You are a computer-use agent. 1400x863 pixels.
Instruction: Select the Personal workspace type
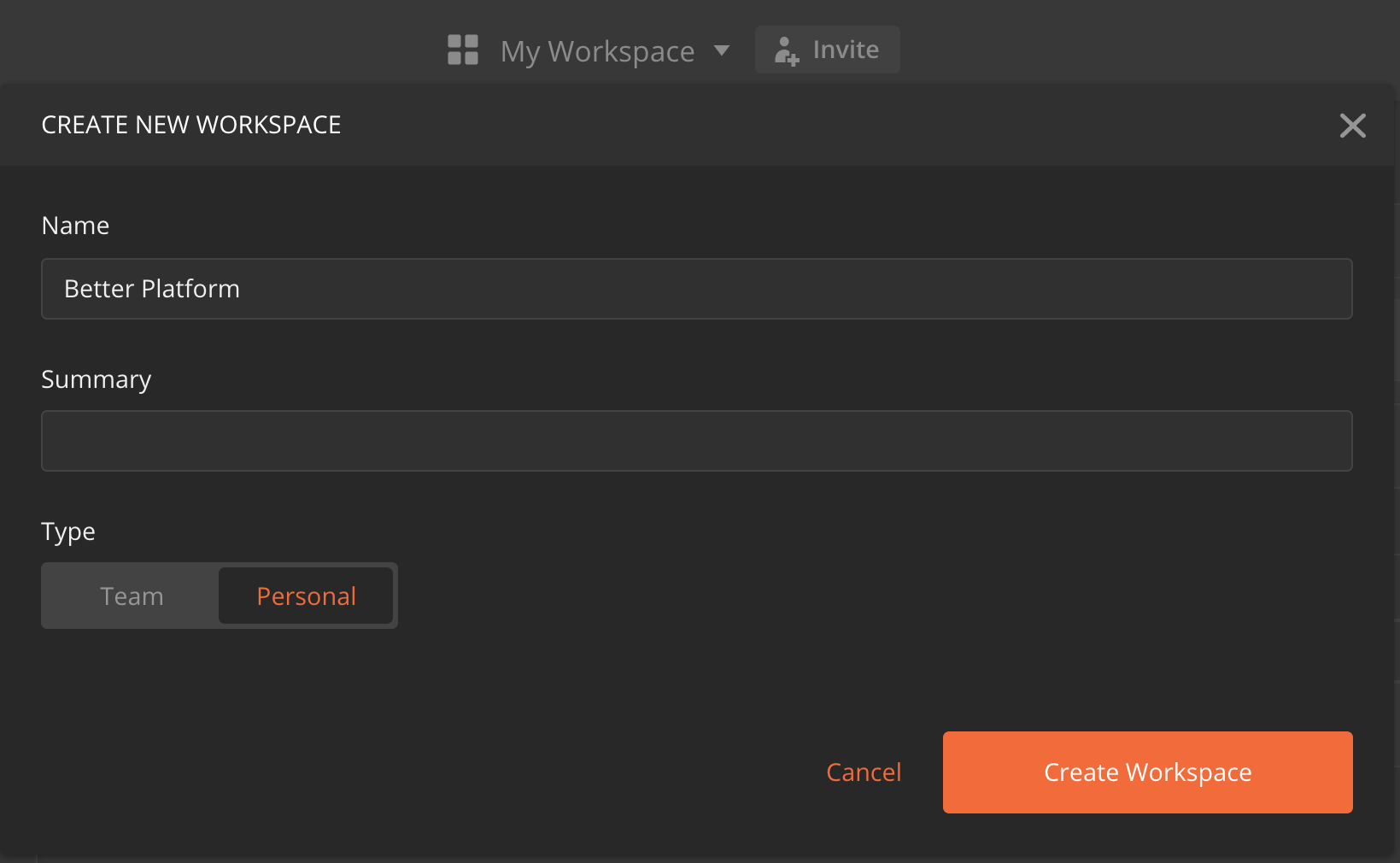(x=306, y=596)
